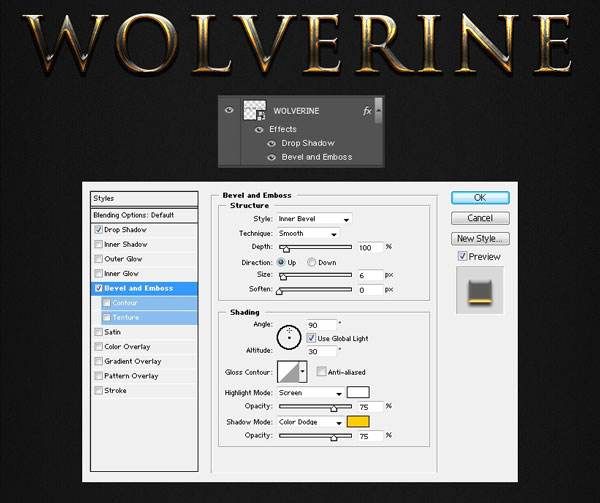Enable the Inner Shadow checkbox
This screenshot has height=503, width=600.
tap(99, 244)
